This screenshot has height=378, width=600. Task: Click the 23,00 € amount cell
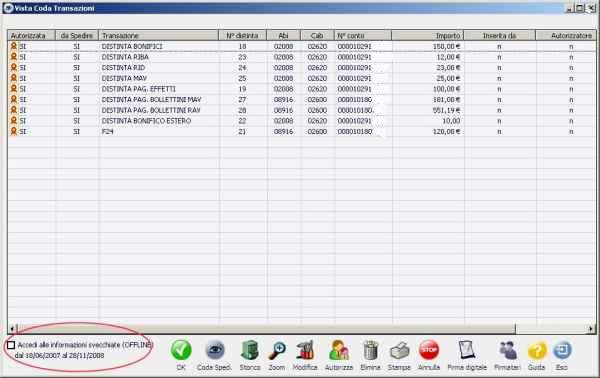pos(448,68)
